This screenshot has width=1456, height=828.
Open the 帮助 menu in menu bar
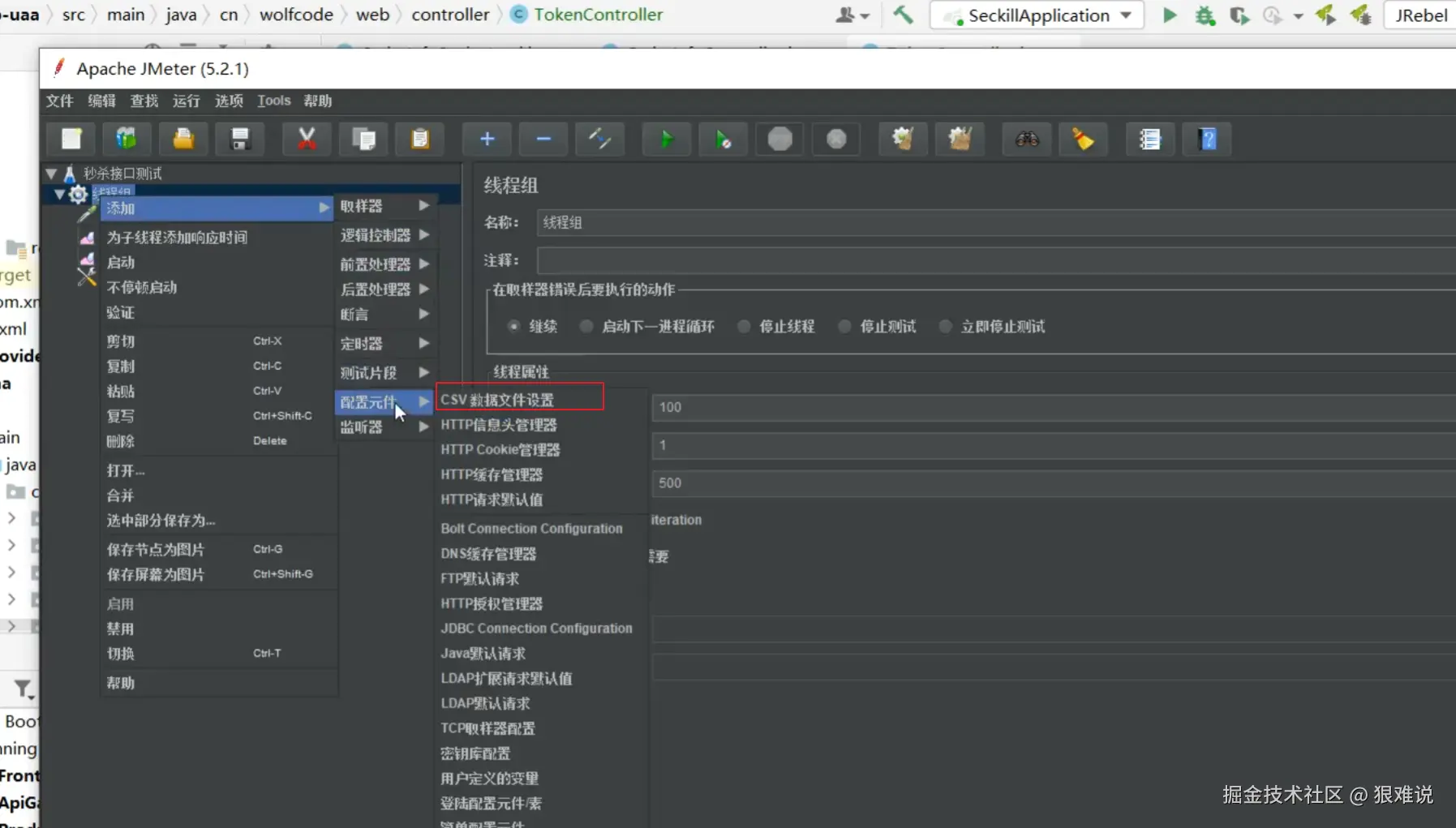click(x=317, y=101)
